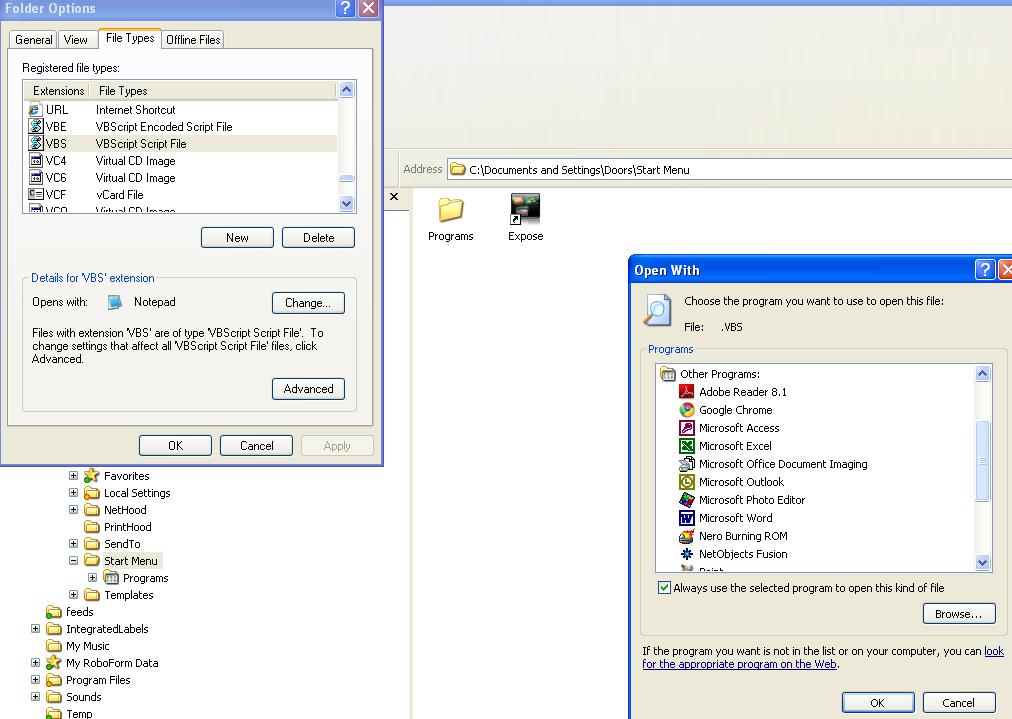Select Google Chrome icon in programs list
The image size is (1012, 719).
coord(687,410)
